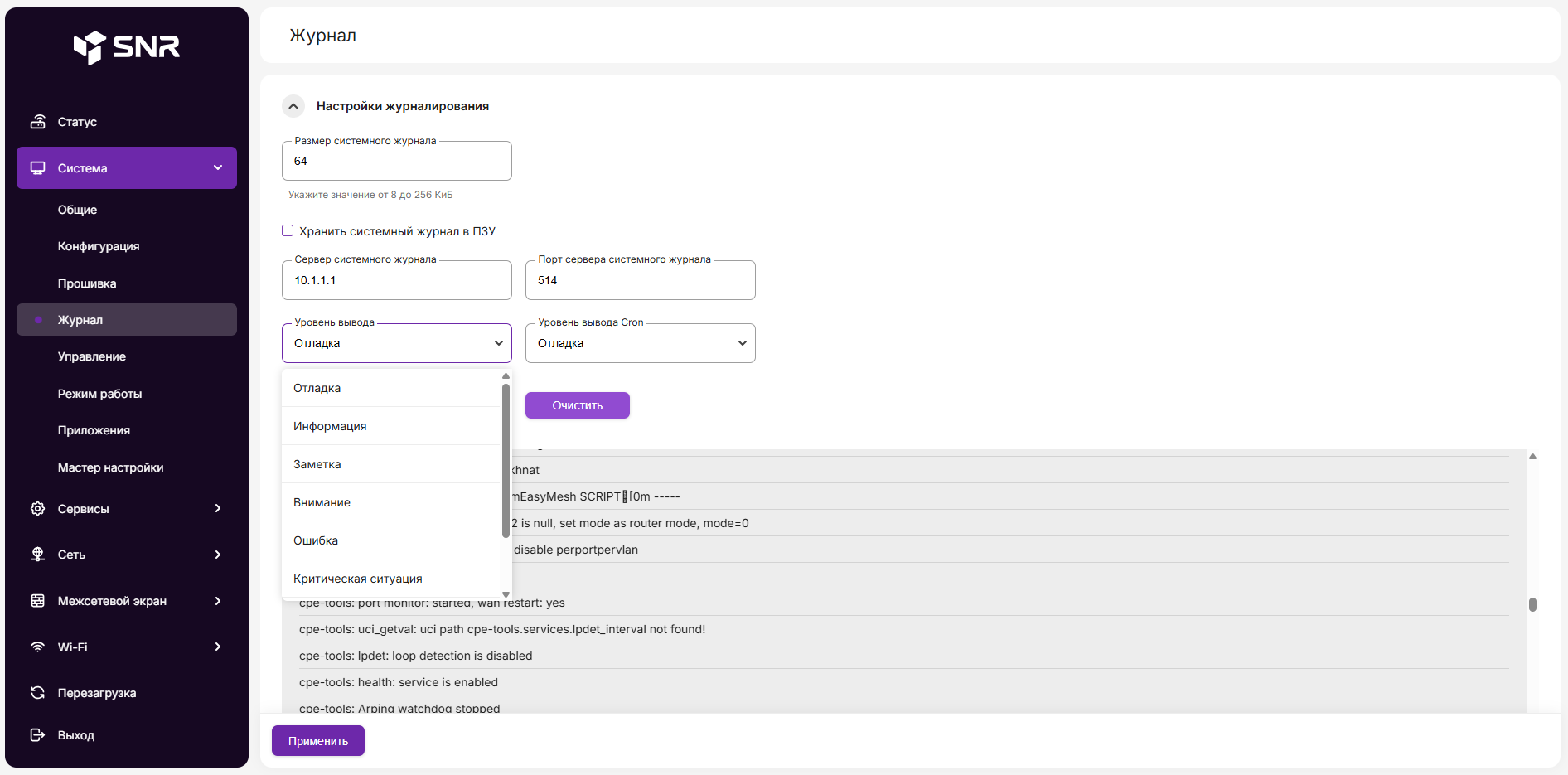Screen dimensions: 1568x775
Task: Collapse the logging settings section
Action: (293, 106)
